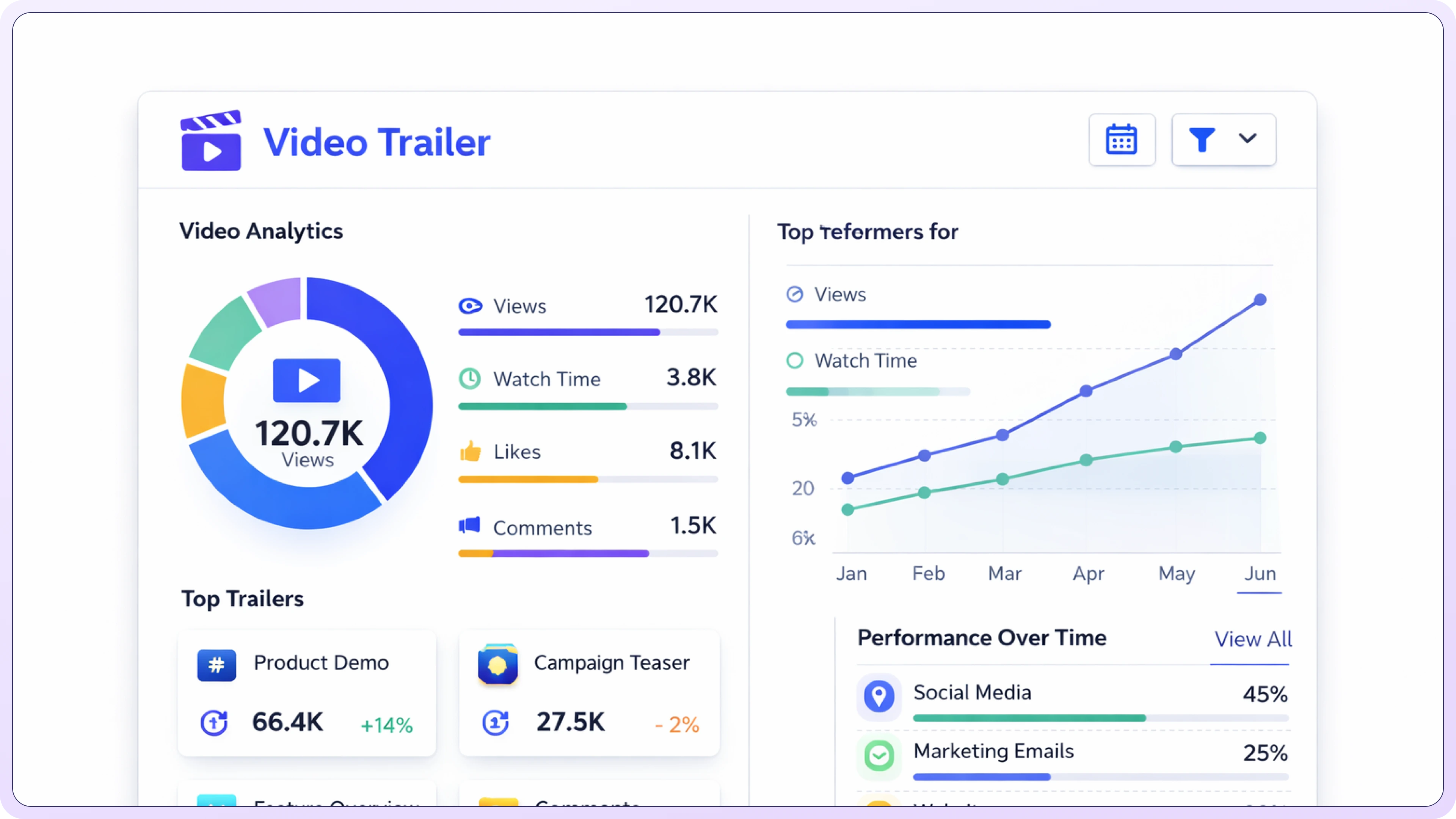Click the Product Demo trailer card
Image resolution: width=1456 pixels, height=819 pixels.
coord(307,694)
